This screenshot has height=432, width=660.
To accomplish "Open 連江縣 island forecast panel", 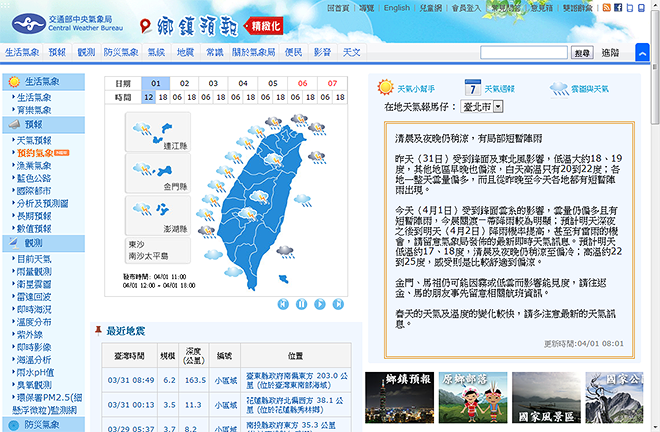I will coord(156,133).
